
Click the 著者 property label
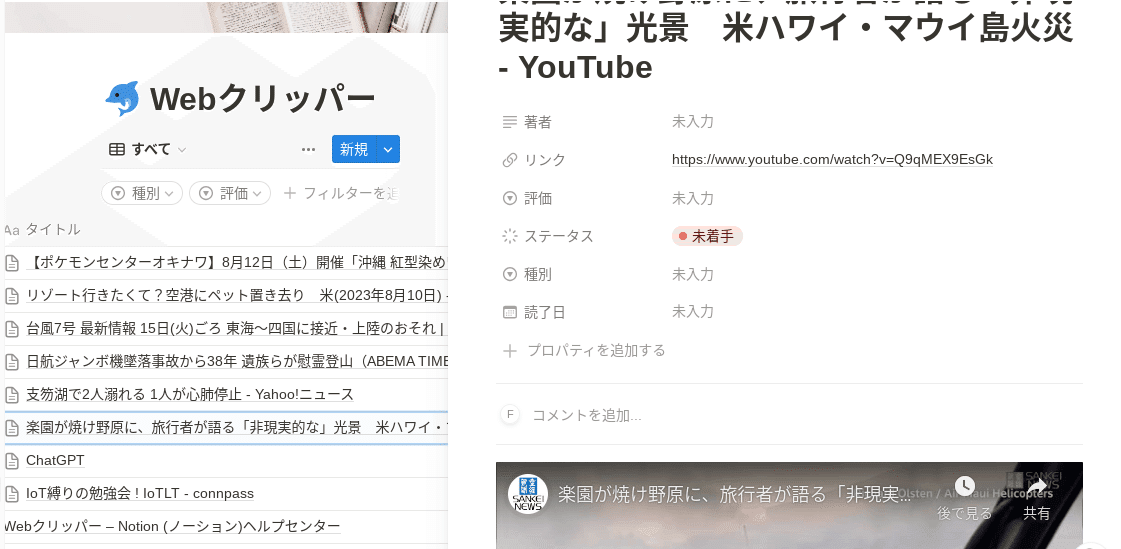[x=538, y=122]
